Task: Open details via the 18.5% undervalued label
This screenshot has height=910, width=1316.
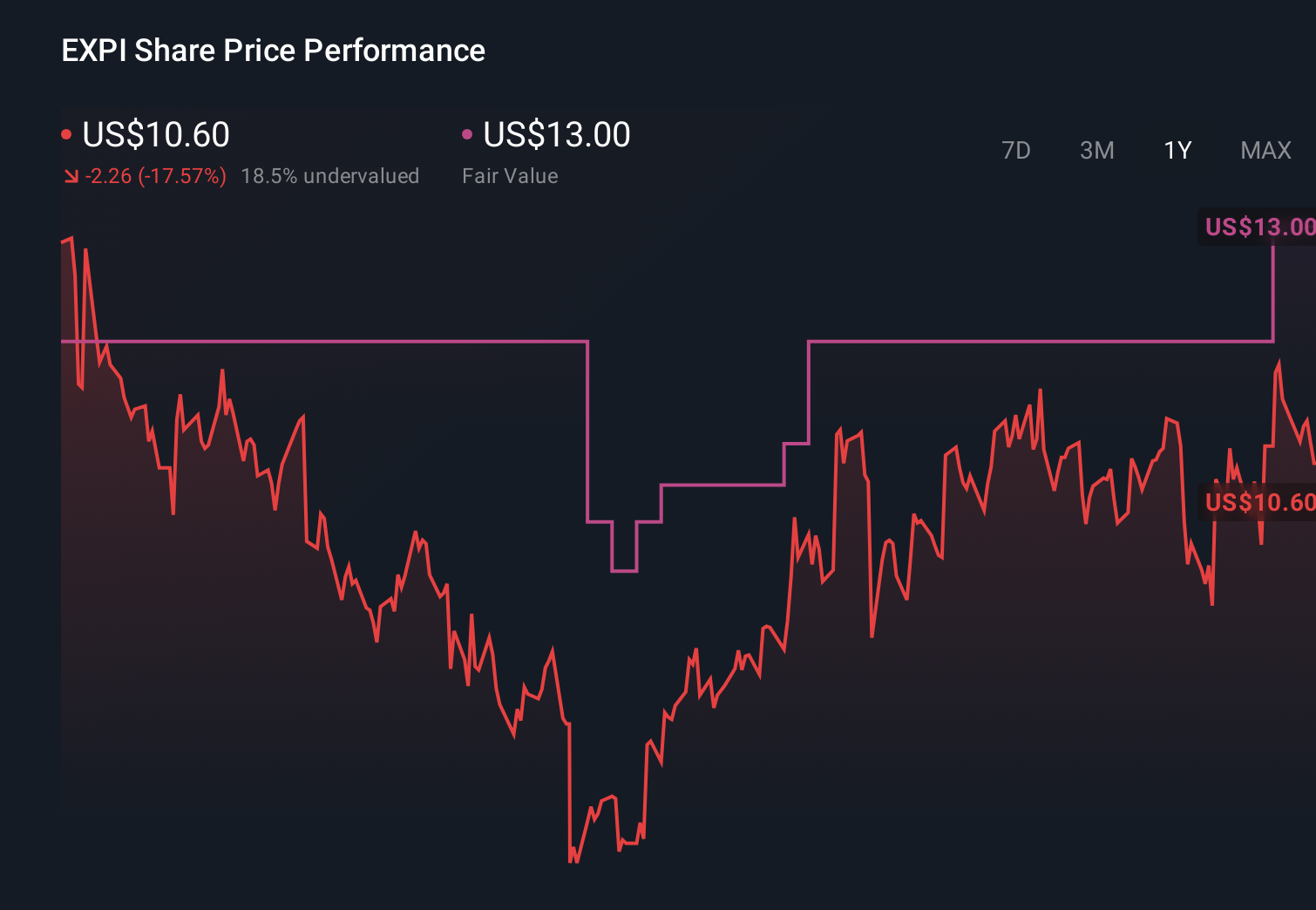Action: click(x=330, y=176)
